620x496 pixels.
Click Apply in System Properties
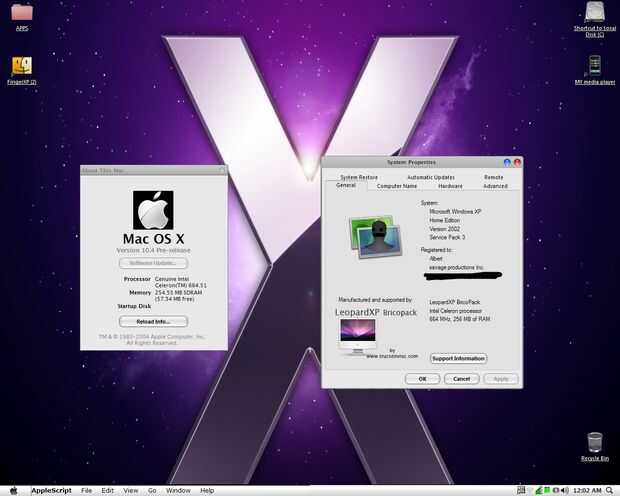(x=501, y=379)
